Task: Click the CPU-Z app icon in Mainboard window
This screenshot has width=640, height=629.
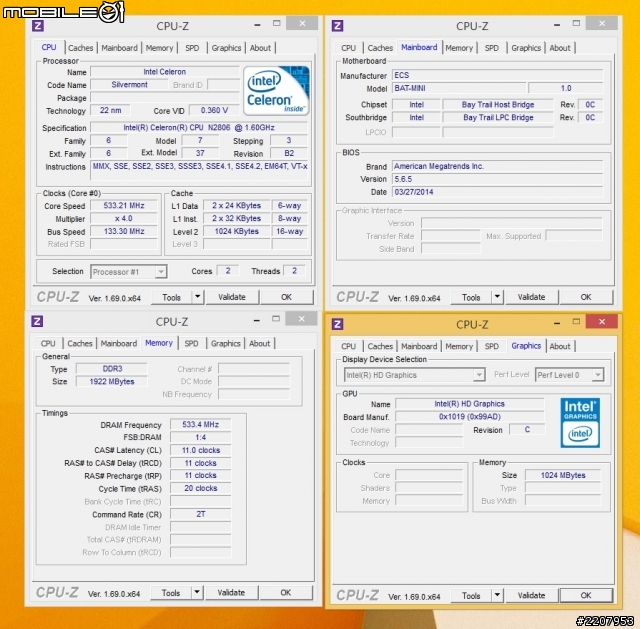Action: pos(337,26)
